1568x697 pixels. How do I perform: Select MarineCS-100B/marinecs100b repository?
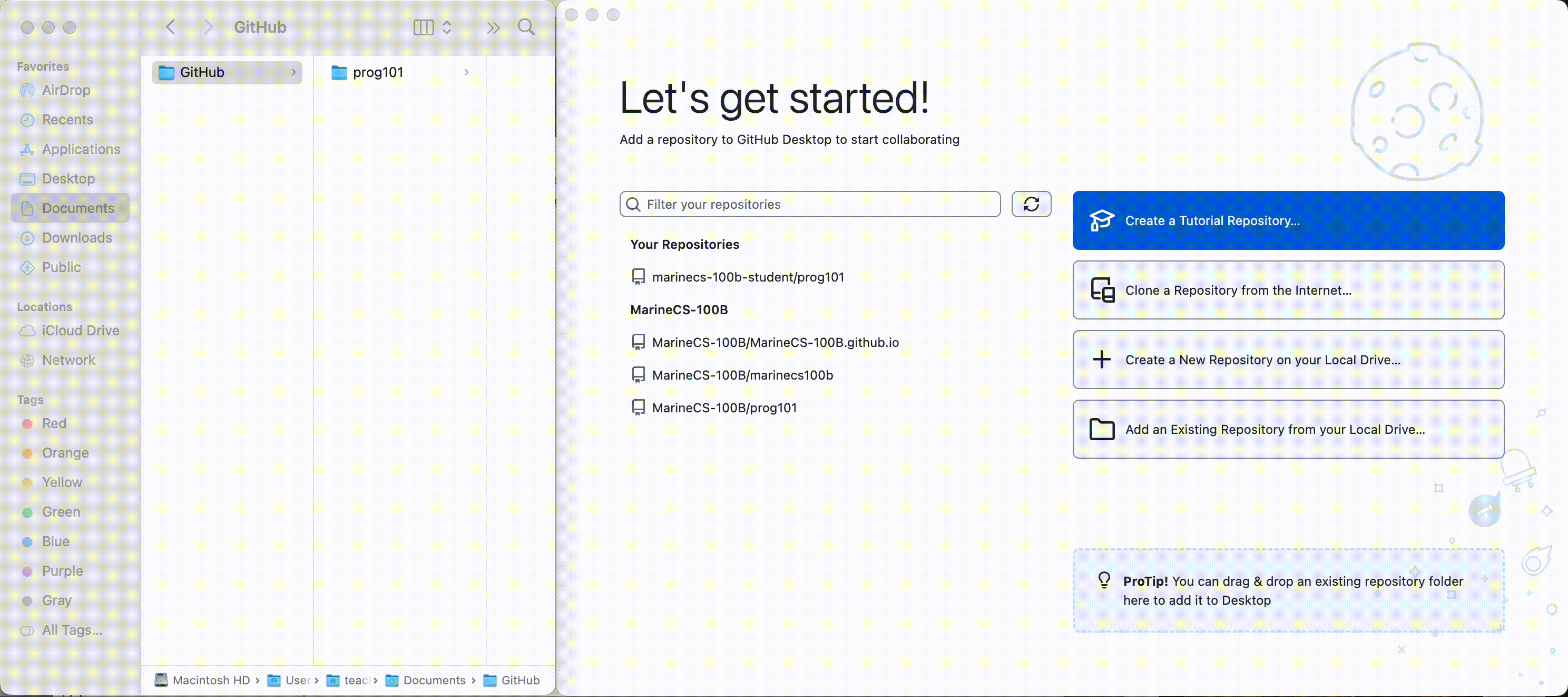coord(732,375)
